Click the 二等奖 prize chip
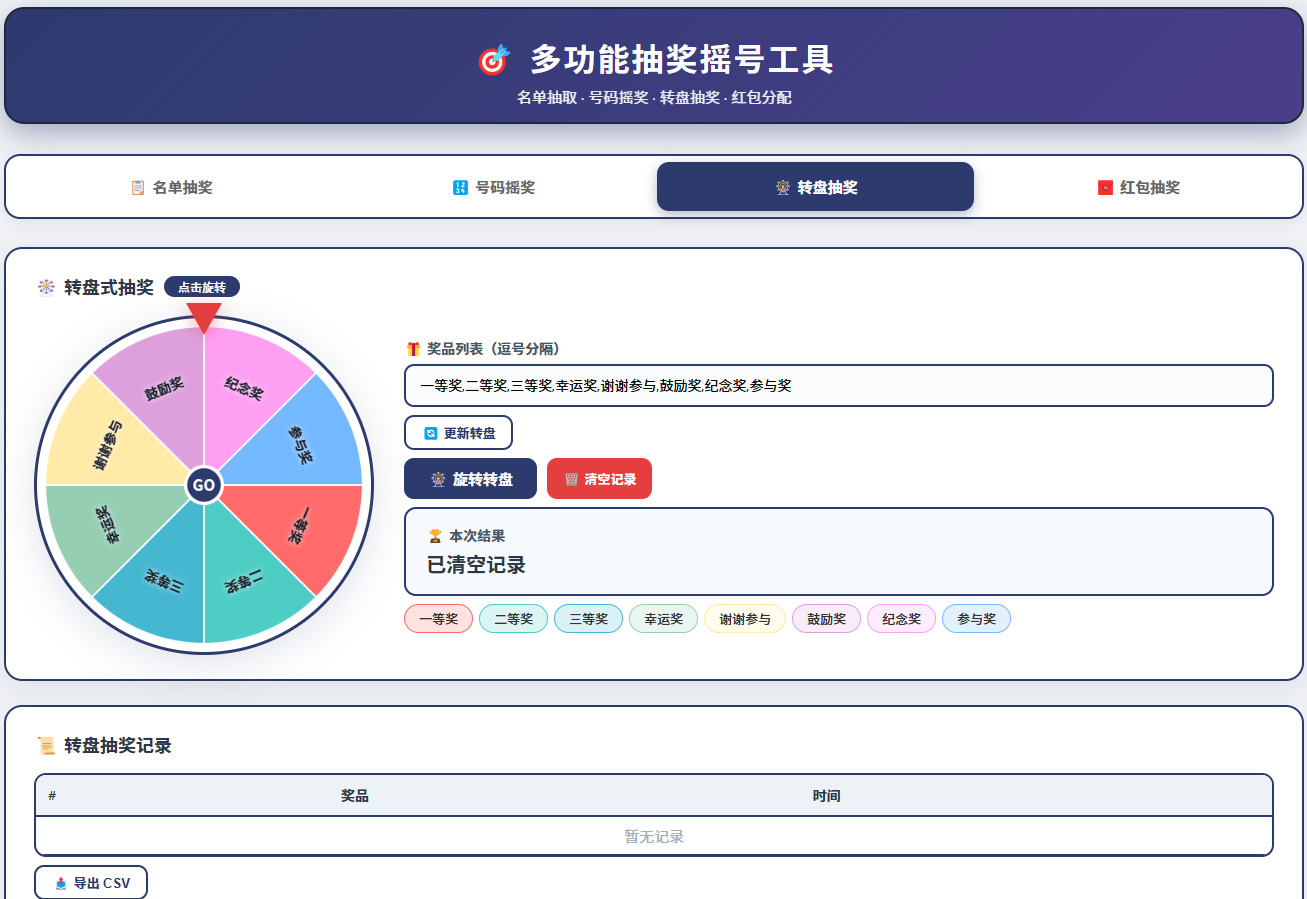The width and height of the screenshot is (1307, 899). tap(513, 619)
